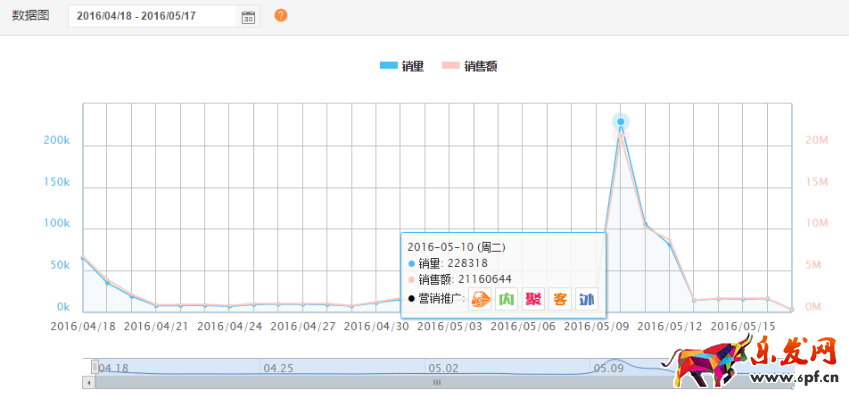The image size is (849, 398).
Task: Click the 04.25 marker in the range navigator
Action: coord(278,368)
